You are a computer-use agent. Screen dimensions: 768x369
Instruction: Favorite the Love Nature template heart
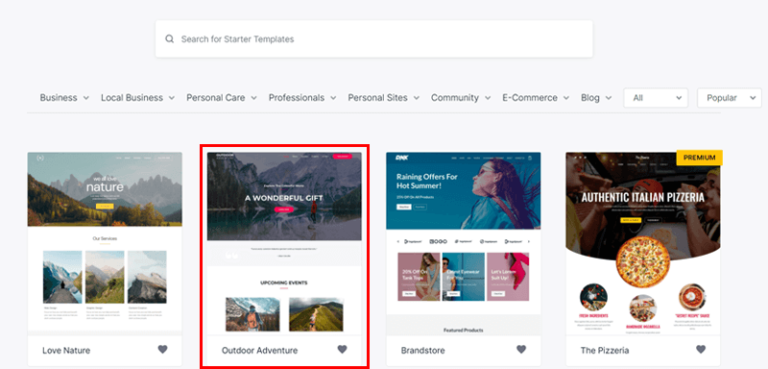(163, 349)
